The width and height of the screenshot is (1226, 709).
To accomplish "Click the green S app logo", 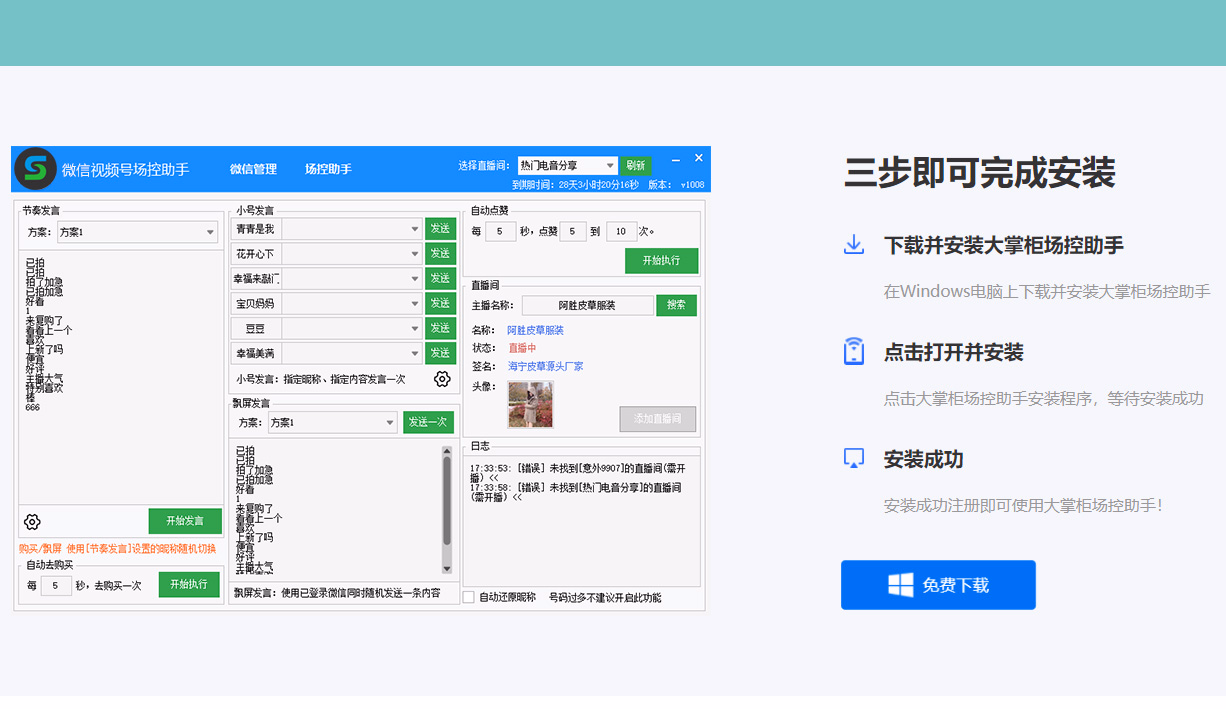I will click(35, 169).
